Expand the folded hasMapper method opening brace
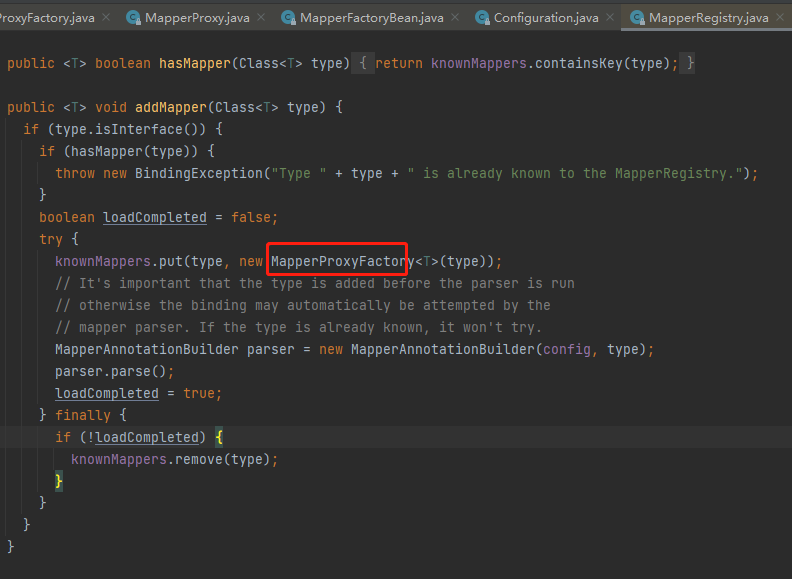The width and height of the screenshot is (792, 579). click(x=364, y=63)
